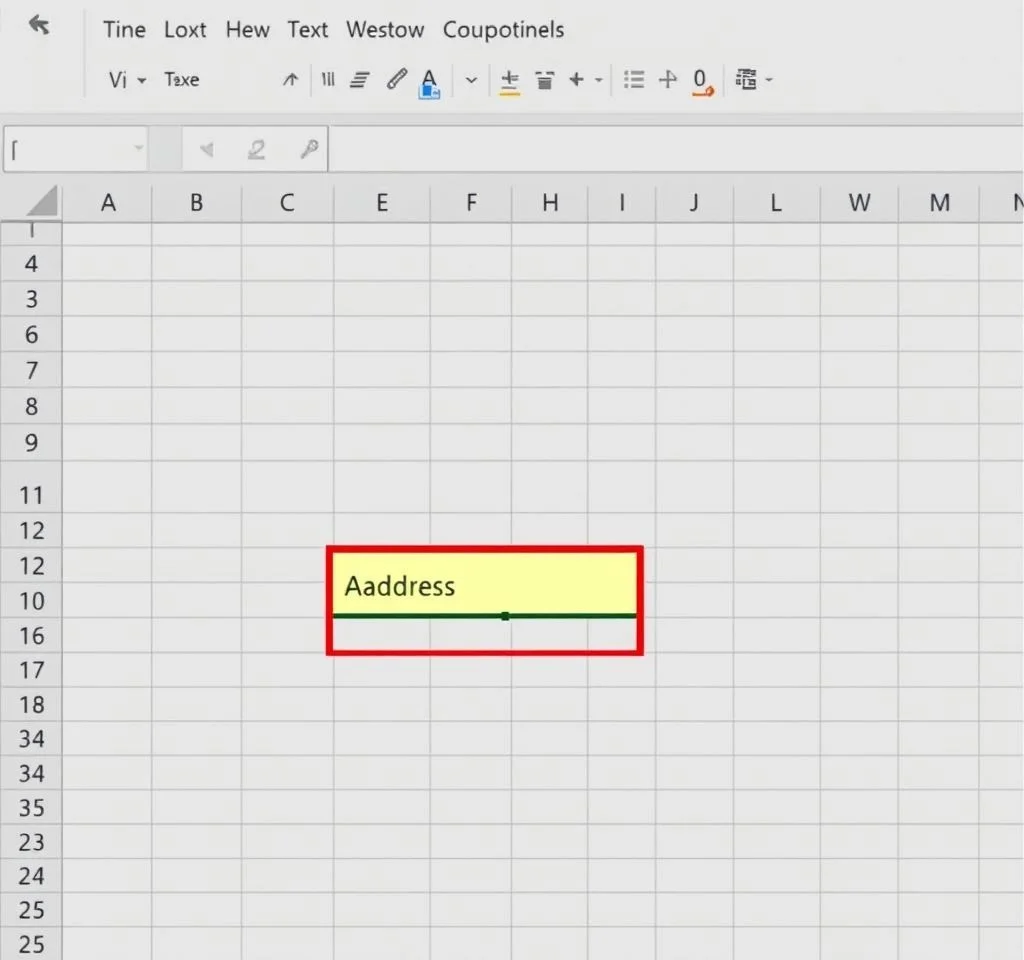This screenshot has height=960, width=1024.
Task: Select column J header
Action: (x=694, y=203)
